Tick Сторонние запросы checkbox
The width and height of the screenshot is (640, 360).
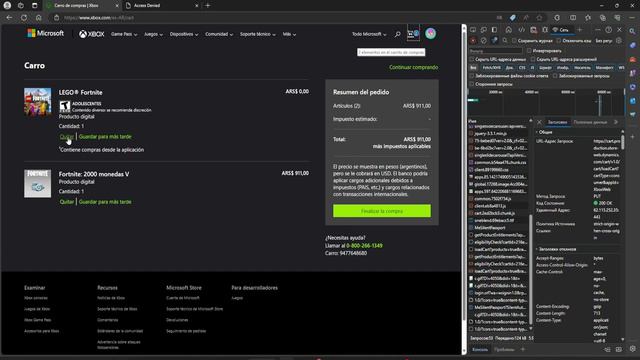click(x=472, y=84)
